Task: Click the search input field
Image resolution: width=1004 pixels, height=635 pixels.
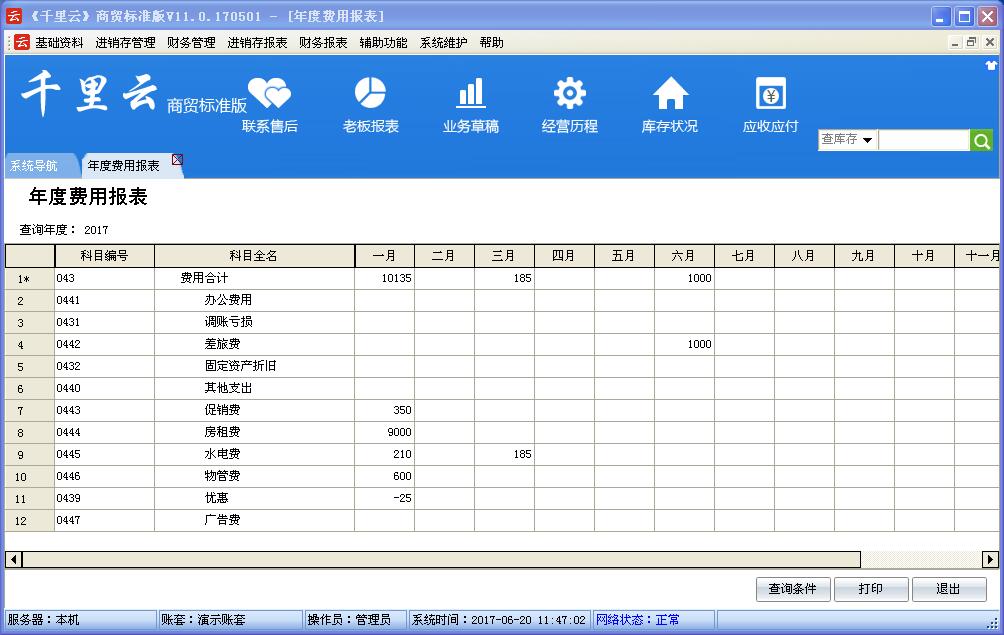Action: pyautogui.click(x=923, y=141)
